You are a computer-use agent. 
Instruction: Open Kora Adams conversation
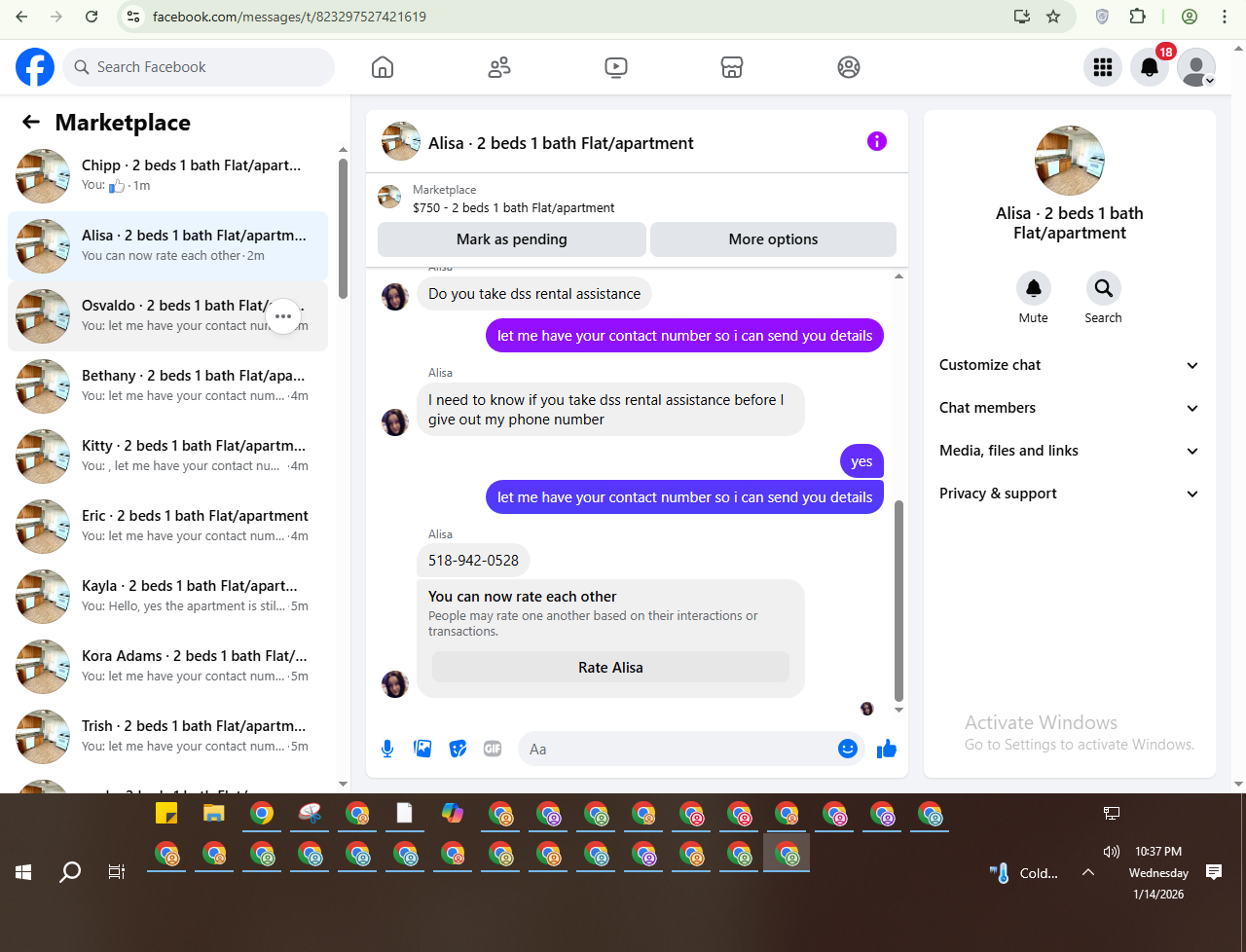[x=167, y=667]
